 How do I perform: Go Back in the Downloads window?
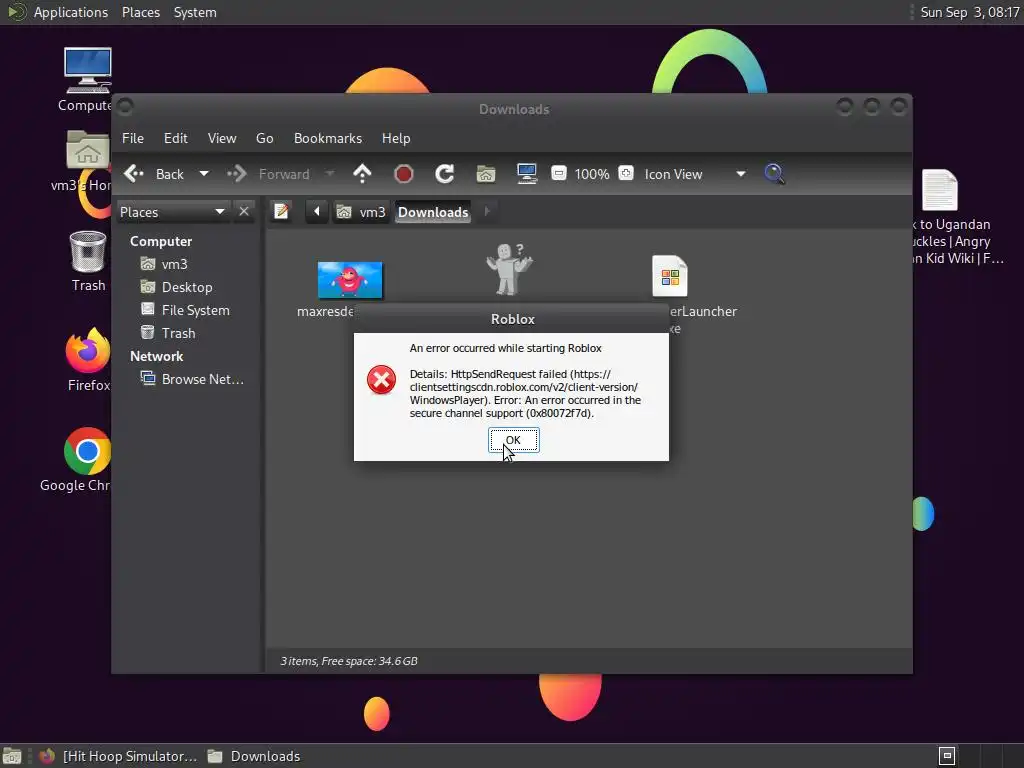(x=154, y=174)
